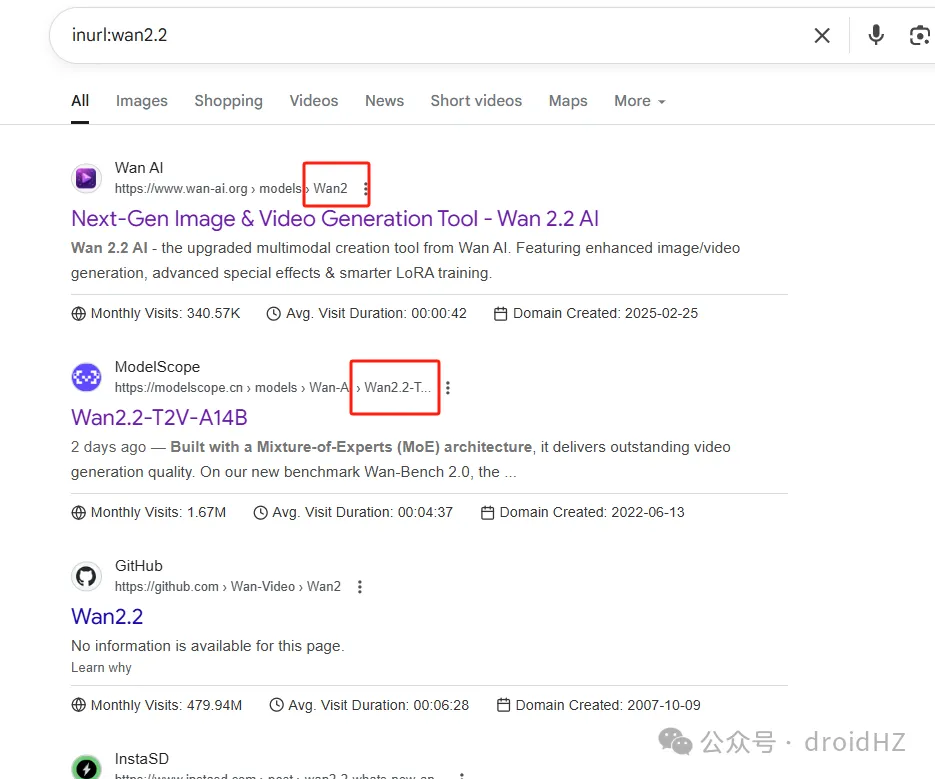
Task: Switch to the Images tab
Action: click(x=142, y=101)
